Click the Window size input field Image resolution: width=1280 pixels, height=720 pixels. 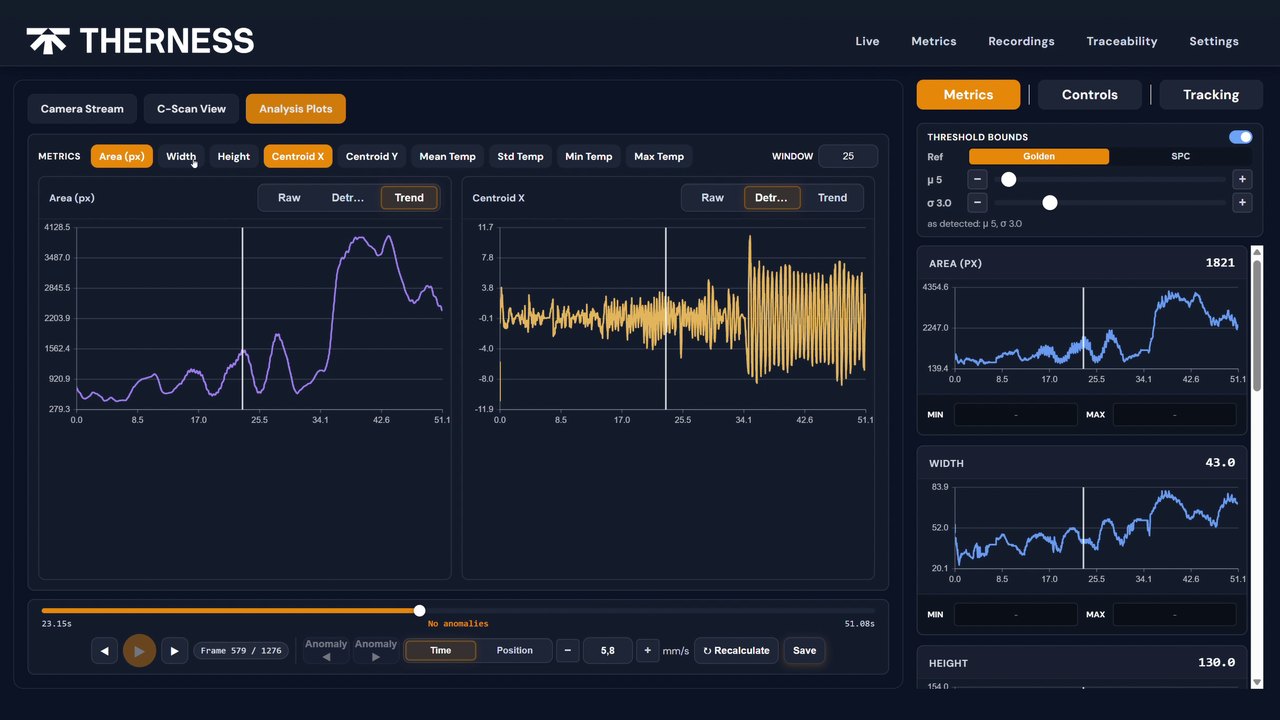pos(848,156)
